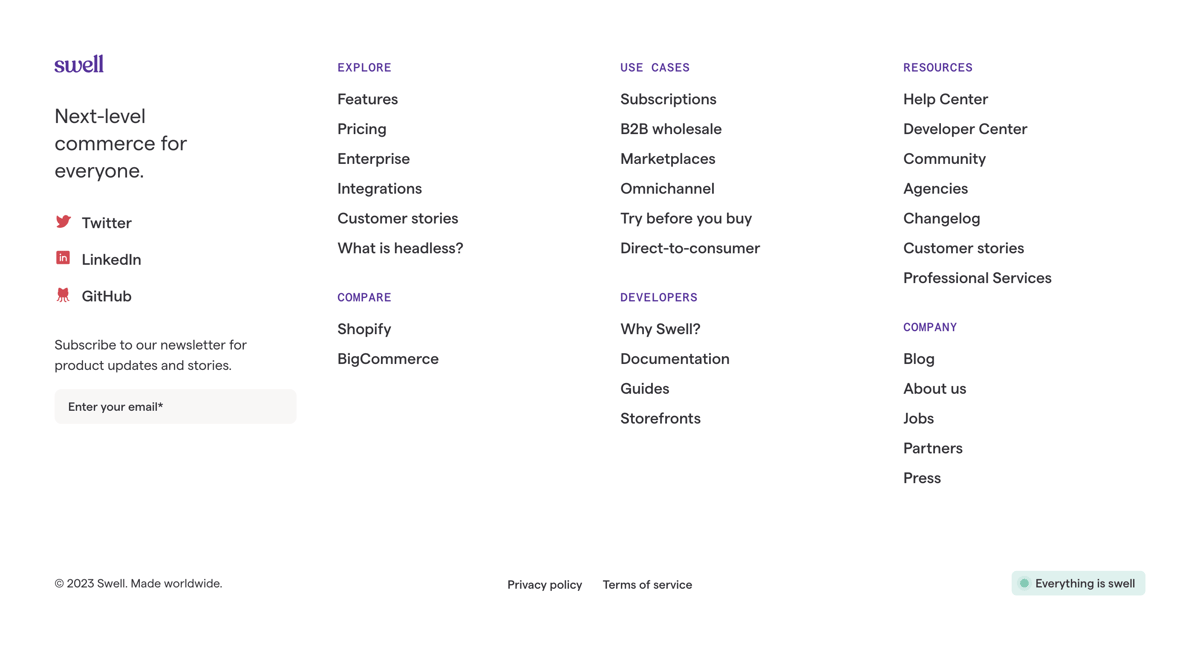This screenshot has width=1200, height=650.
Task: Visit the Help Center
Action: coord(945,99)
